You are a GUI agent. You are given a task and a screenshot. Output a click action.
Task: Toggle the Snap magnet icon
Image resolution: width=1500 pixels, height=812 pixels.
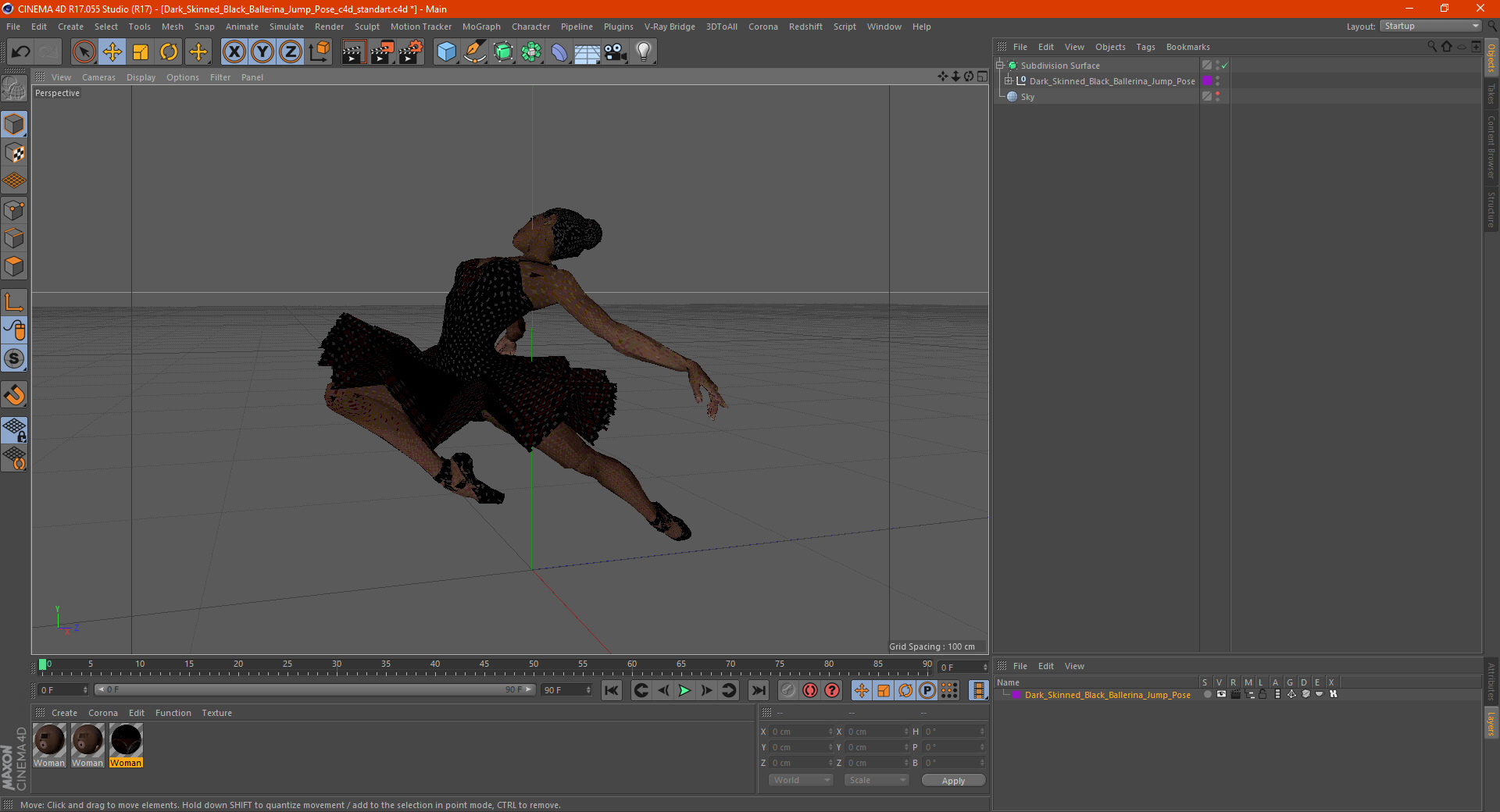(x=14, y=394)
